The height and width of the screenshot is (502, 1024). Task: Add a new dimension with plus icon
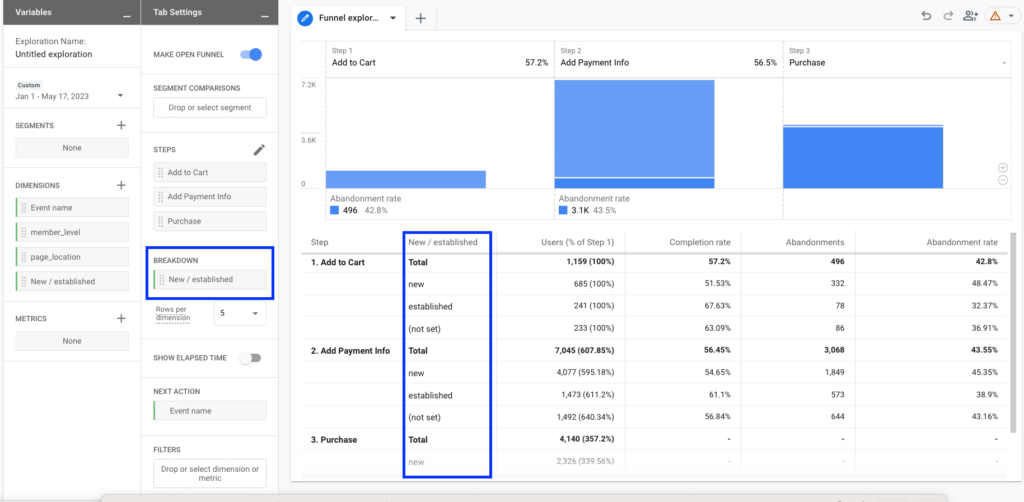tap(121, 185)
